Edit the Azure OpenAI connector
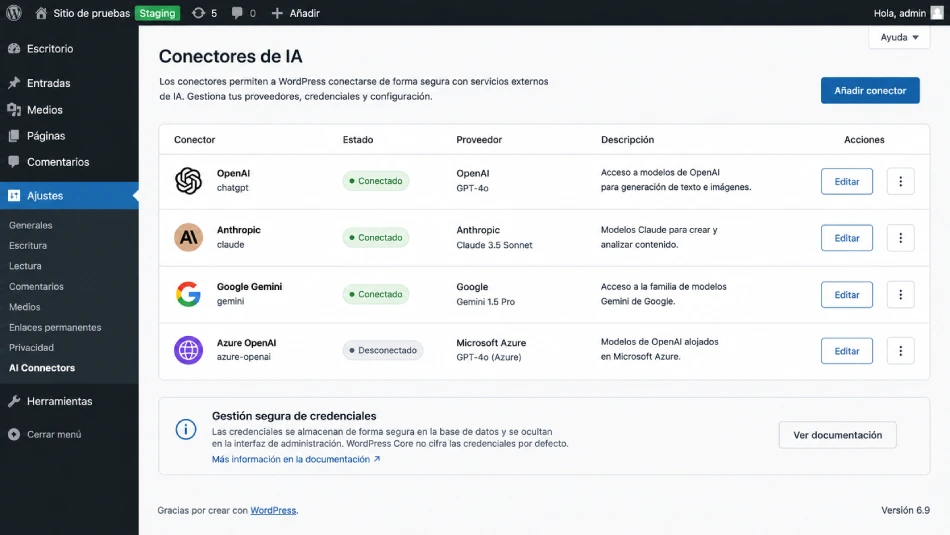Image resolution: width=950 pixels, height=535 pixels. click(x=846, y=351)
